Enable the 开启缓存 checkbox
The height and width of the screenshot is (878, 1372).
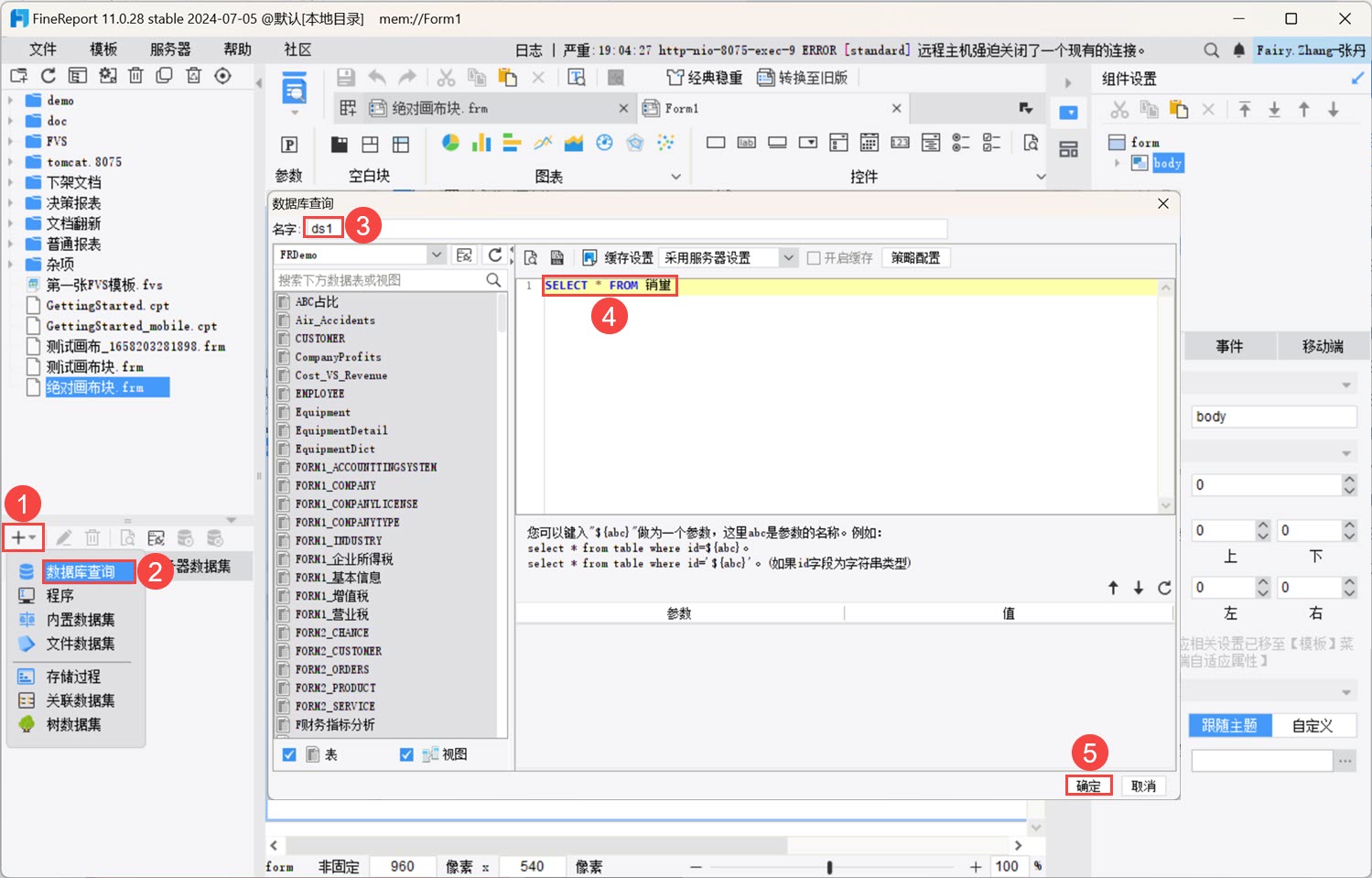click(813, 258)
